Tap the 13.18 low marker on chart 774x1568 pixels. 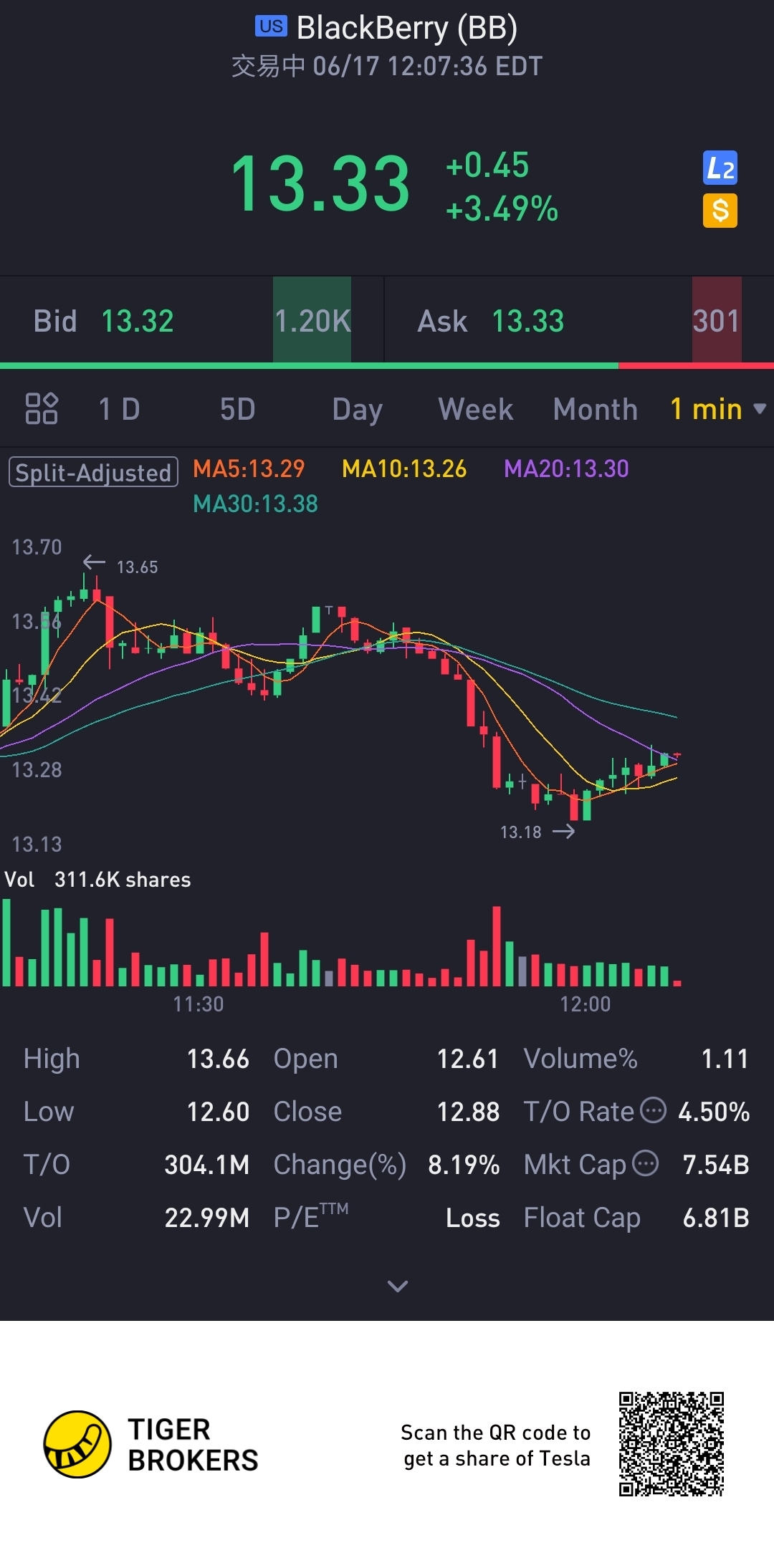[520, 832]
